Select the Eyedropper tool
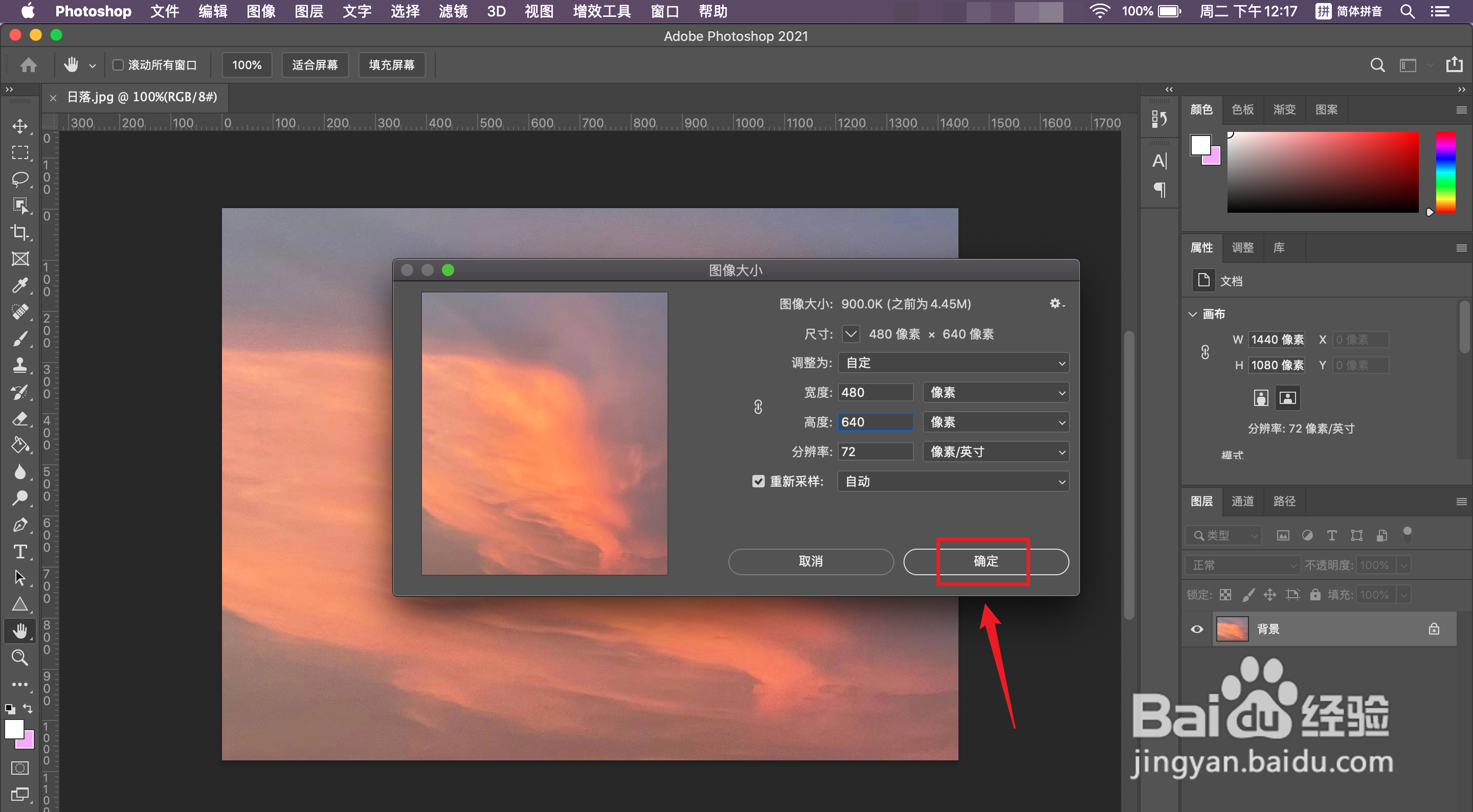 tap(20, 285)
